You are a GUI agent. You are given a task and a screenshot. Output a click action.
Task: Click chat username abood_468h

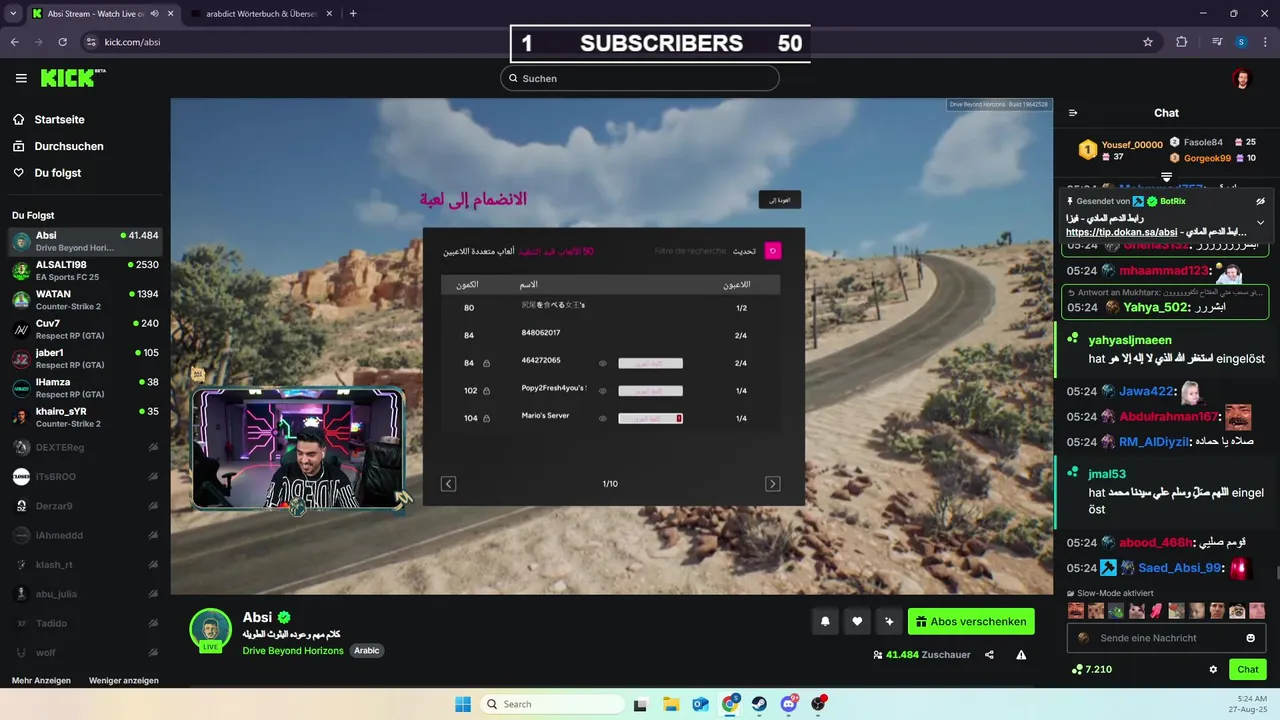point(1155,543)
